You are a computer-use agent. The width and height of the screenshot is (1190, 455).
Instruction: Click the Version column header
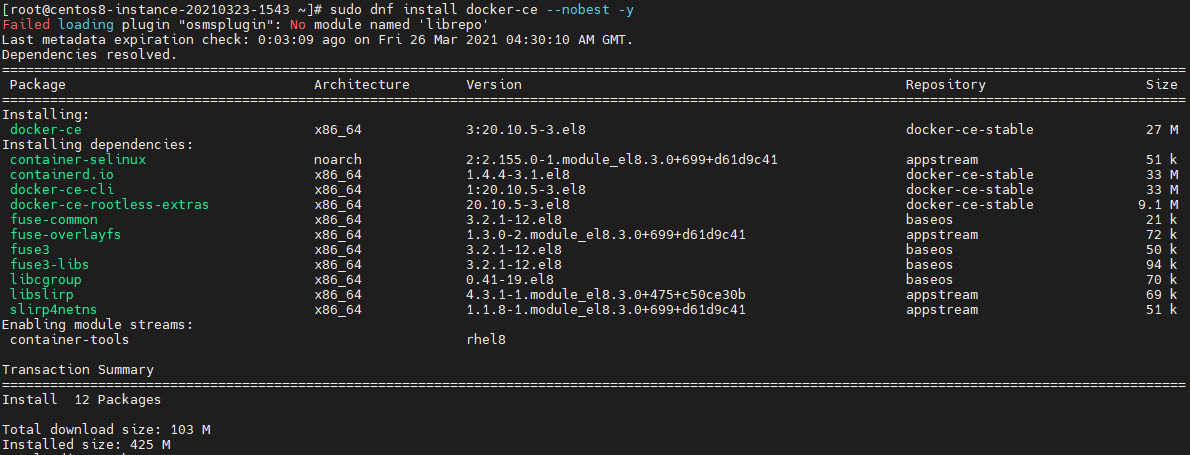coord(494,85)
